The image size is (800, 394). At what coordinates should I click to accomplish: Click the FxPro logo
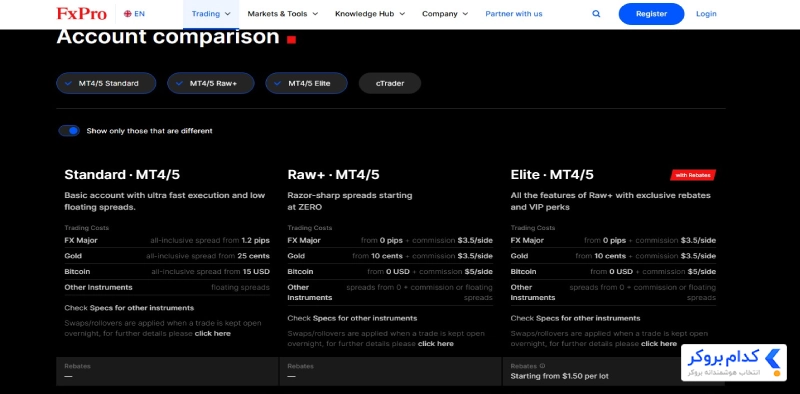coord(82,14)
